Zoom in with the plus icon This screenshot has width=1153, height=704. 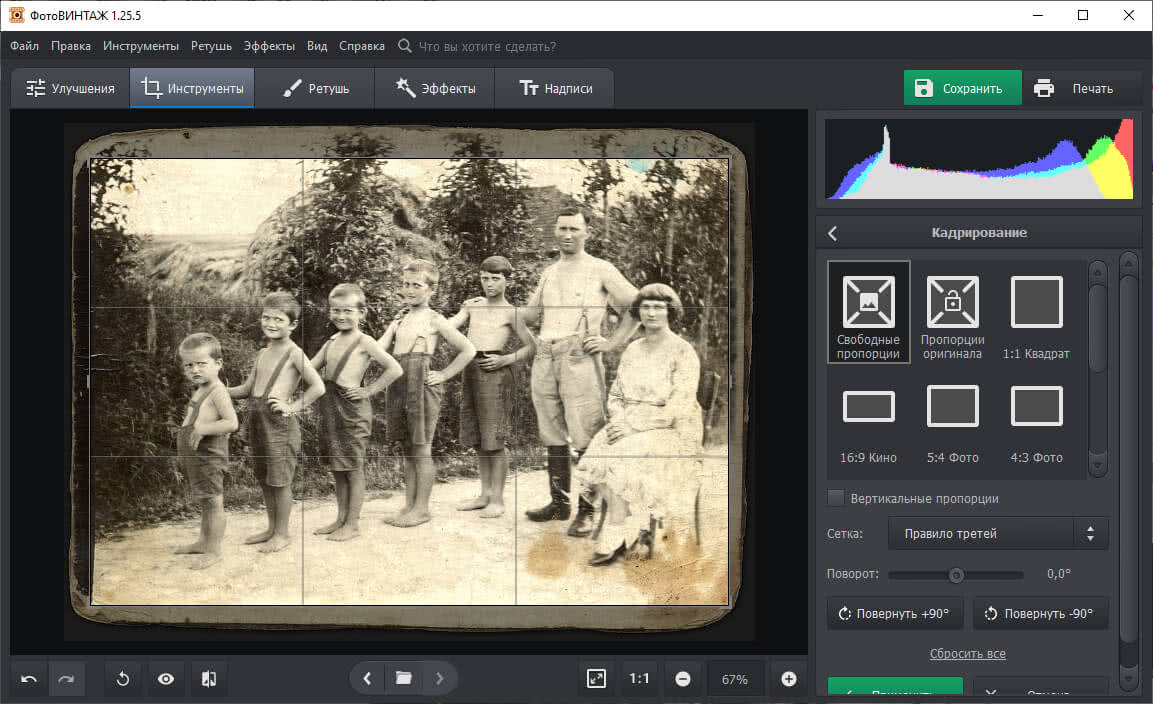point(789,679)
